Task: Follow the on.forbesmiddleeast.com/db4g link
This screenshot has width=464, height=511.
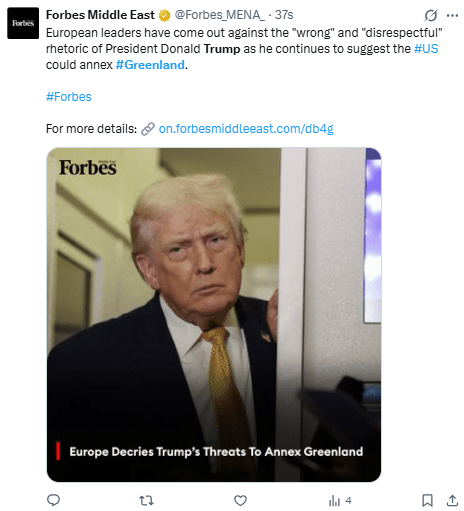Action: (x=246, y=129)
